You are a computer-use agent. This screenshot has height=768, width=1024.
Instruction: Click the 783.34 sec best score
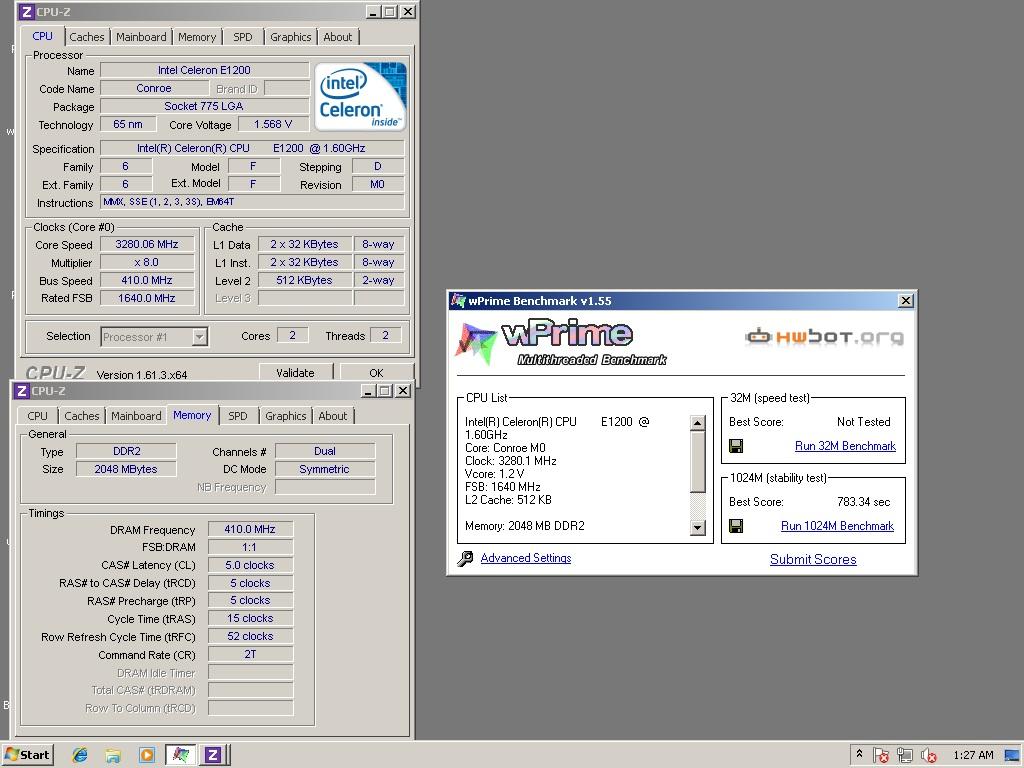pyautogui.click(x=863, y=502)
